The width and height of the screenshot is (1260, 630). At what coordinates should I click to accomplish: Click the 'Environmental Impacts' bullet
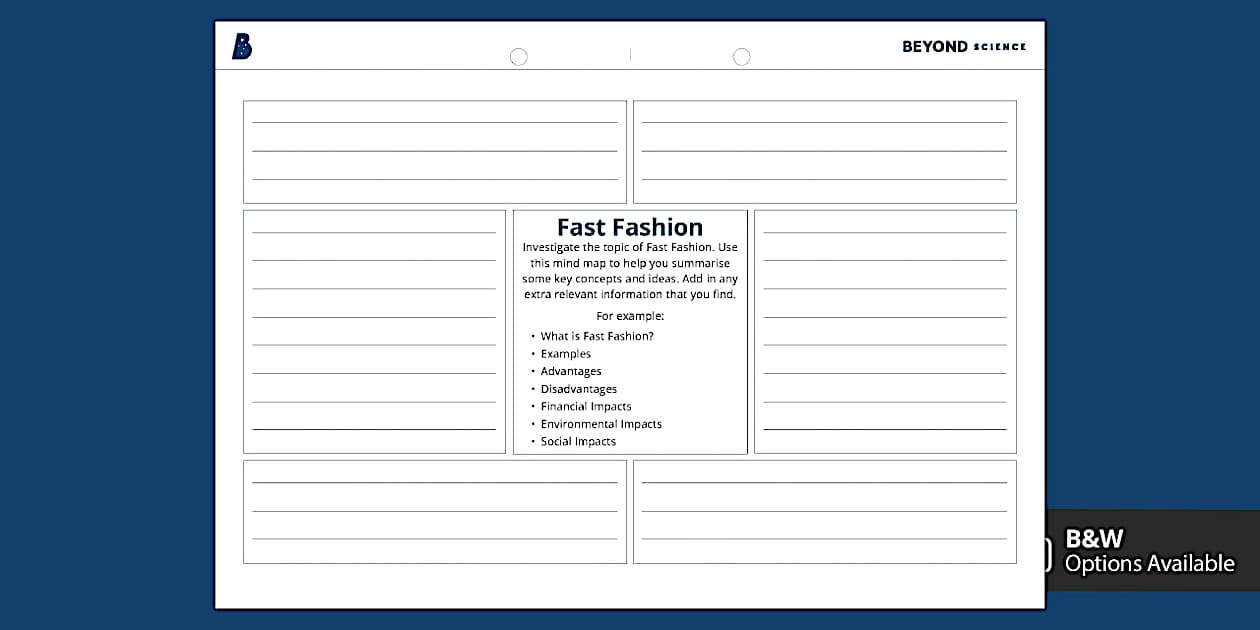(601, 424)
